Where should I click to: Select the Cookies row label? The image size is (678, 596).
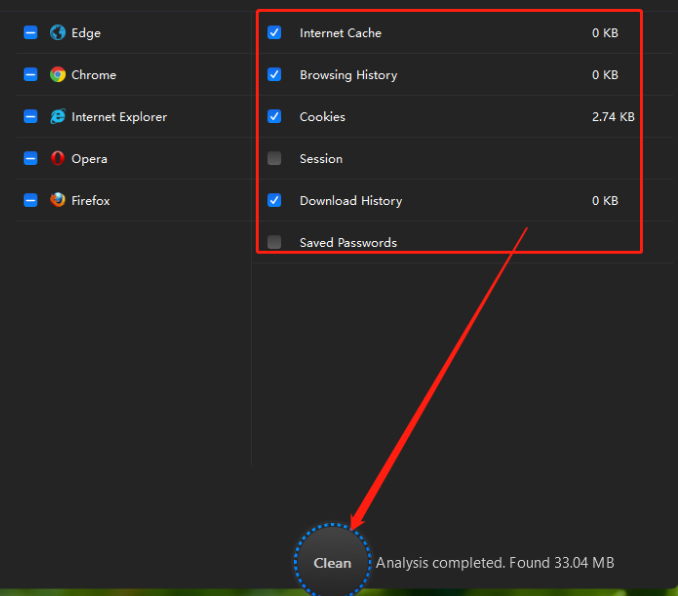click(323, 117)
